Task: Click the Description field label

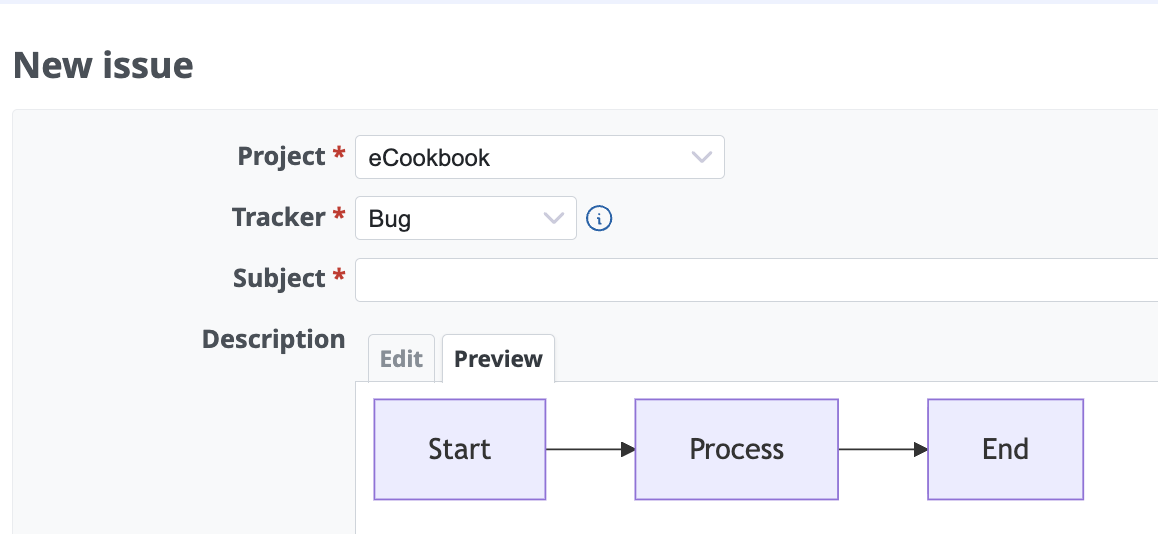Action: pyautogui.click(x=273, y=340)
